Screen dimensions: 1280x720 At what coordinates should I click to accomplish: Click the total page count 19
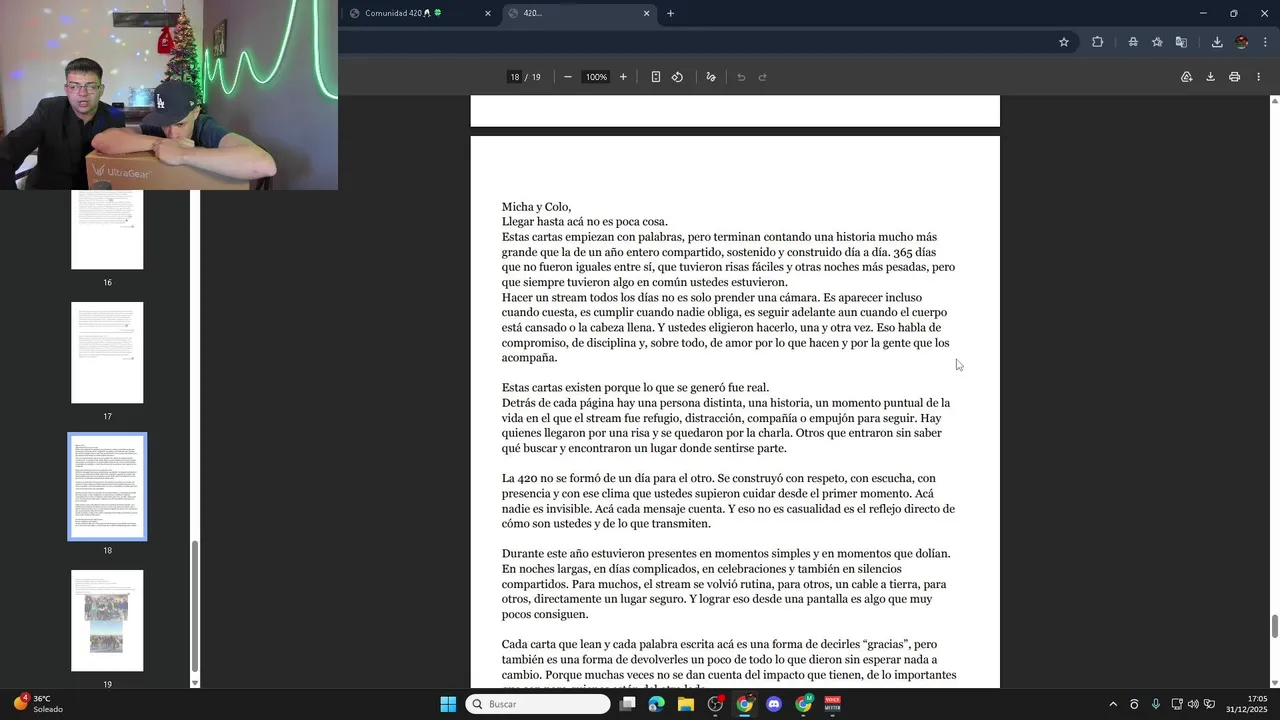536,77
